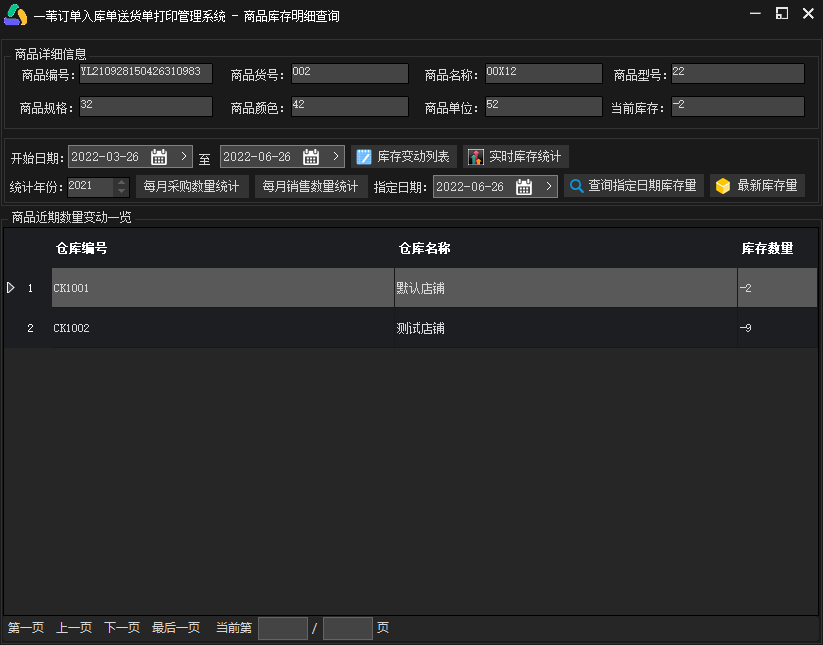The width and height of the screenshot is (823, 645).
Task: Click the 库存变动列表 notepad icon
Action: 364,156
